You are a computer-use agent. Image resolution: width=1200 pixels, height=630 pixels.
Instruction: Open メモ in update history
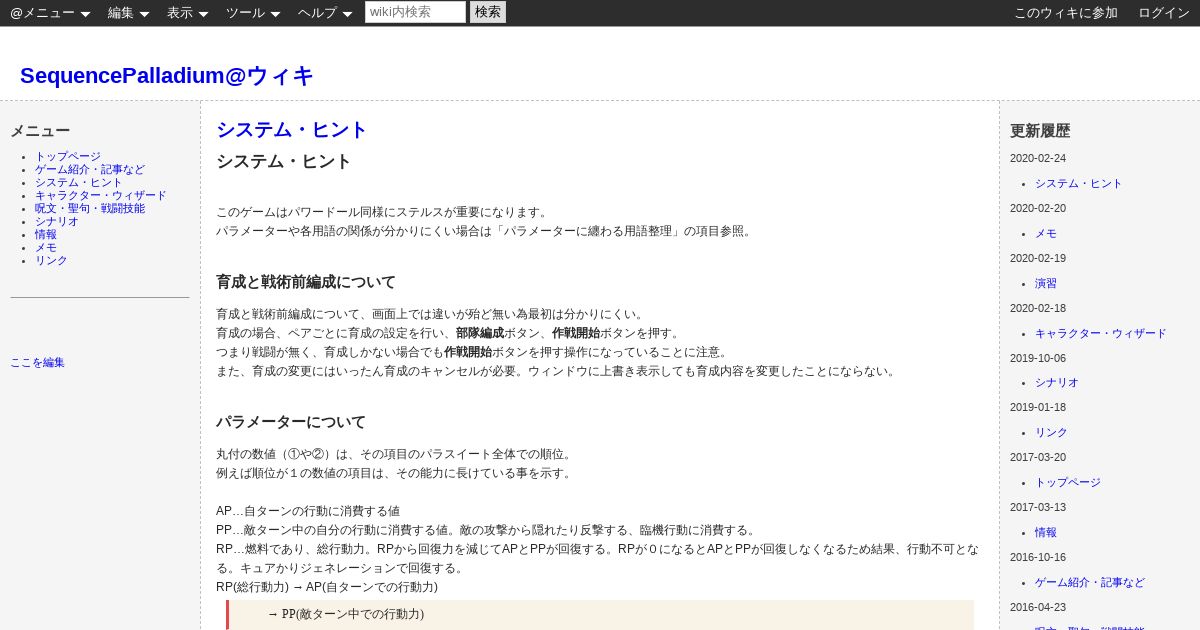click(x=1046, y=234)
